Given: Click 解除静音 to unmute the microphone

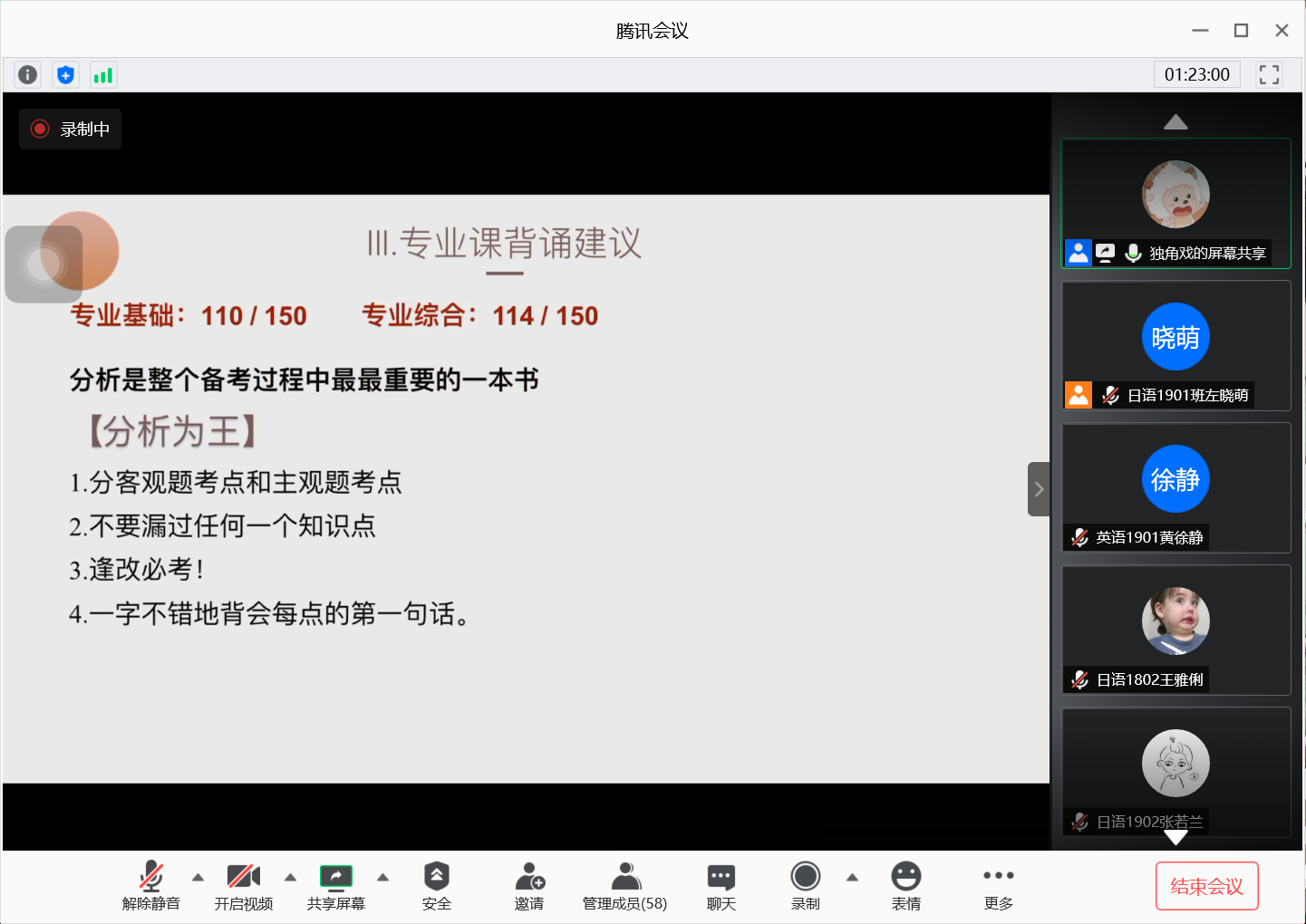Looking at the screenshot, I should coord(151,885).
